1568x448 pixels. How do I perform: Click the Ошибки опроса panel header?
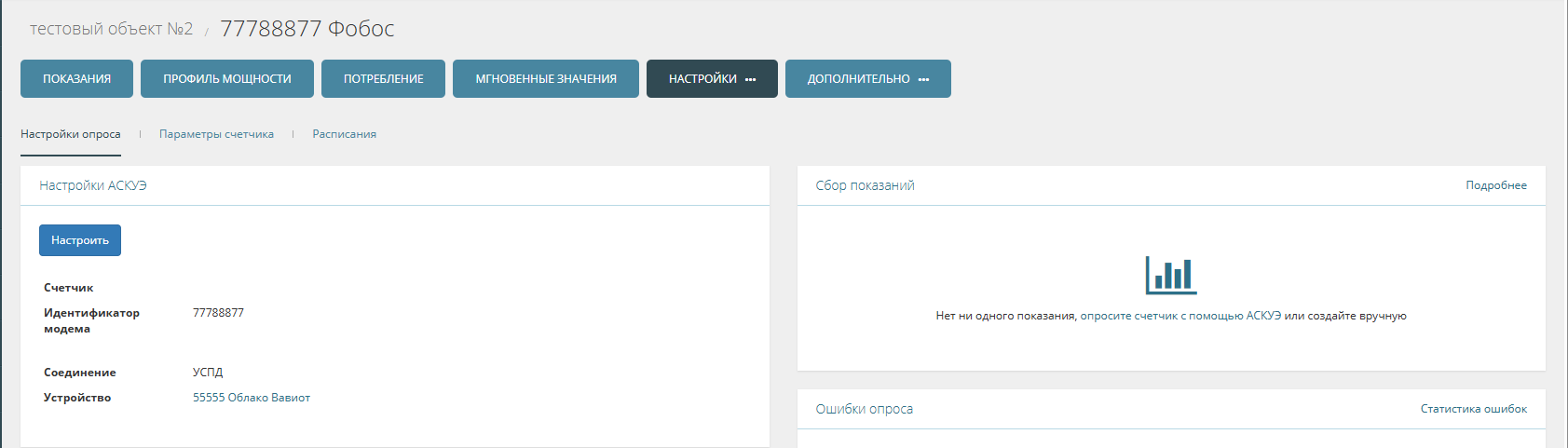click(x=864, y=409)
